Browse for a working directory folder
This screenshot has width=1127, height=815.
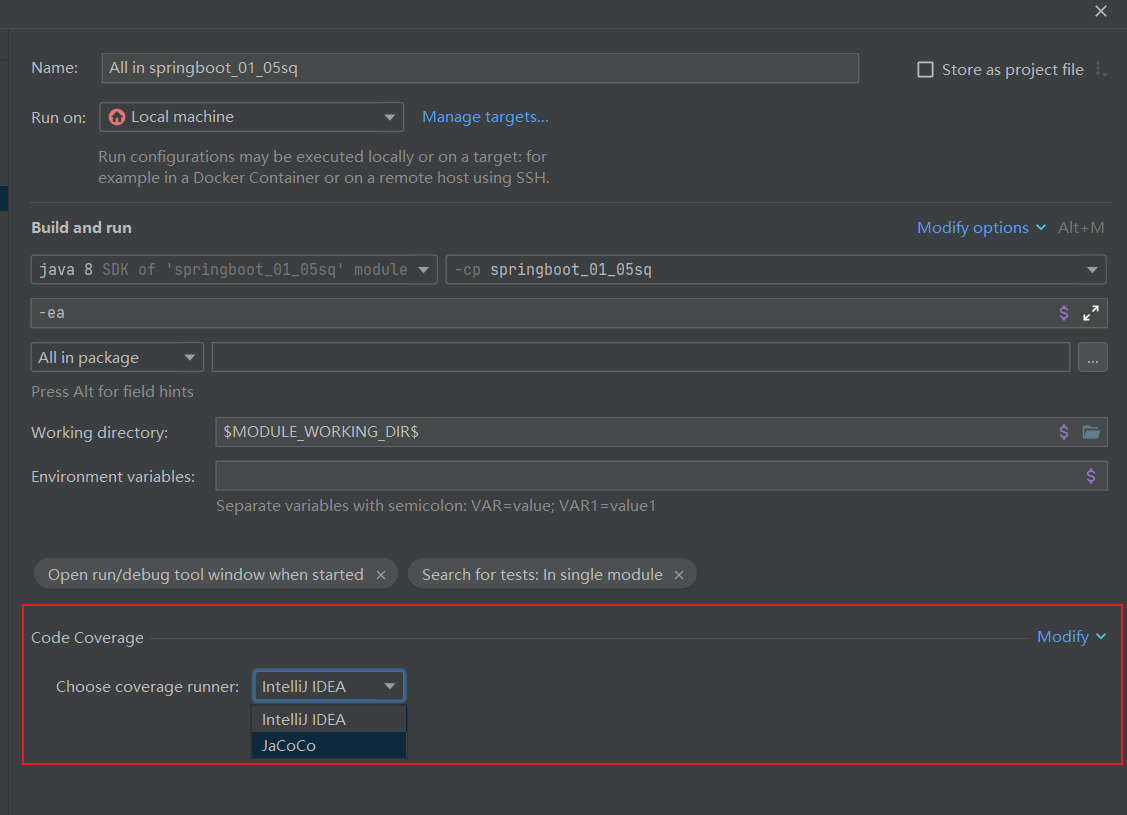(1091, 432)
